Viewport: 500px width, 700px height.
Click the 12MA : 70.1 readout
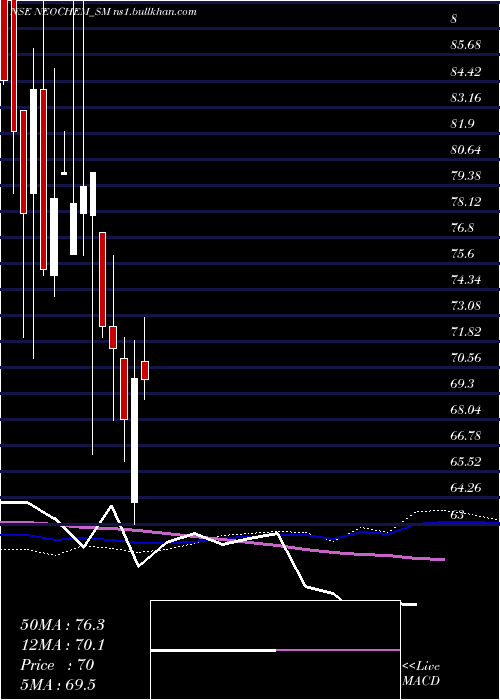(x=62, y=645)
